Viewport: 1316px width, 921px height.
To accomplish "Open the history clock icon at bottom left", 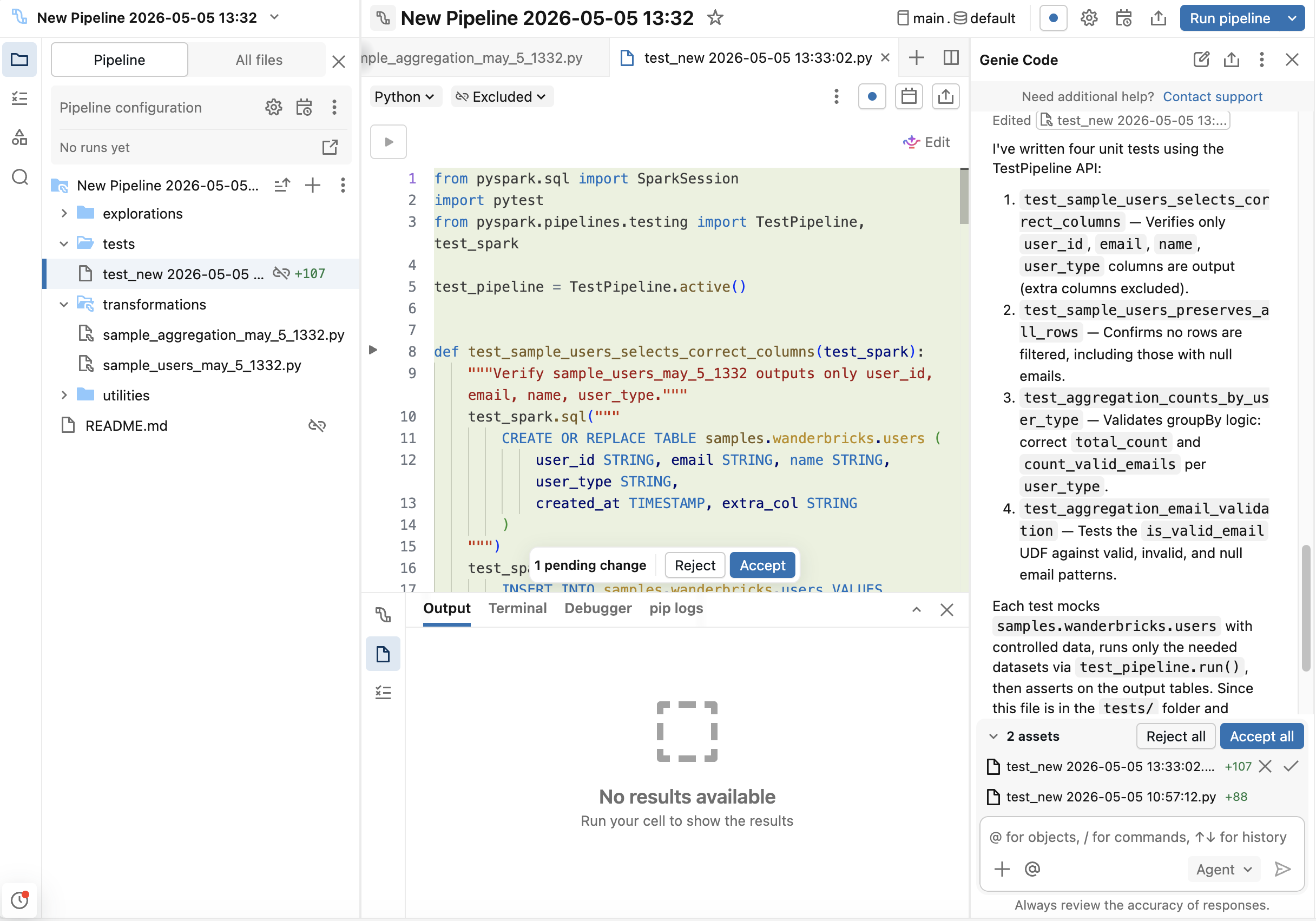I will coord(19,900).
